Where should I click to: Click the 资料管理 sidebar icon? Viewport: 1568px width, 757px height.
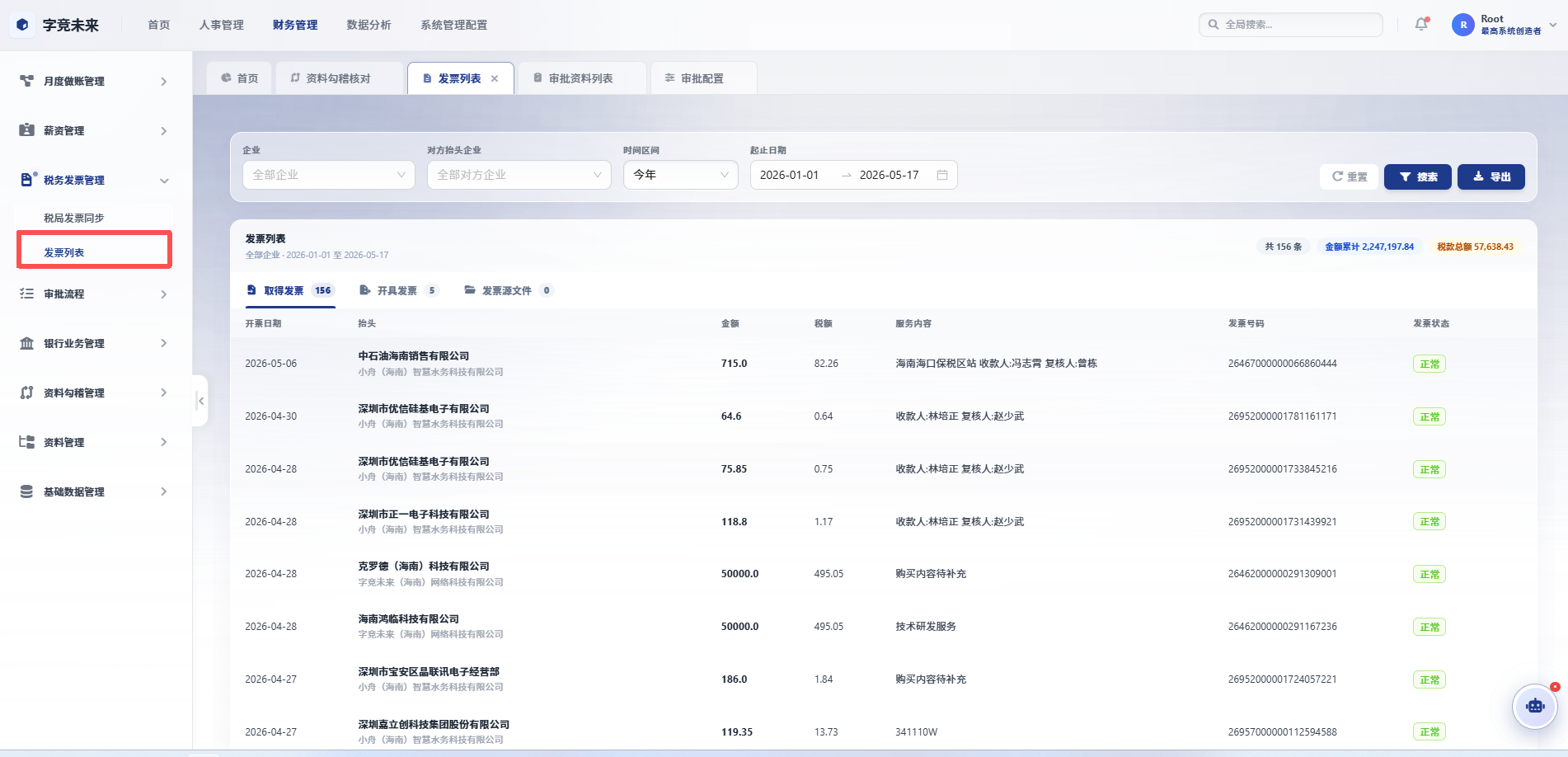(26, 442)
